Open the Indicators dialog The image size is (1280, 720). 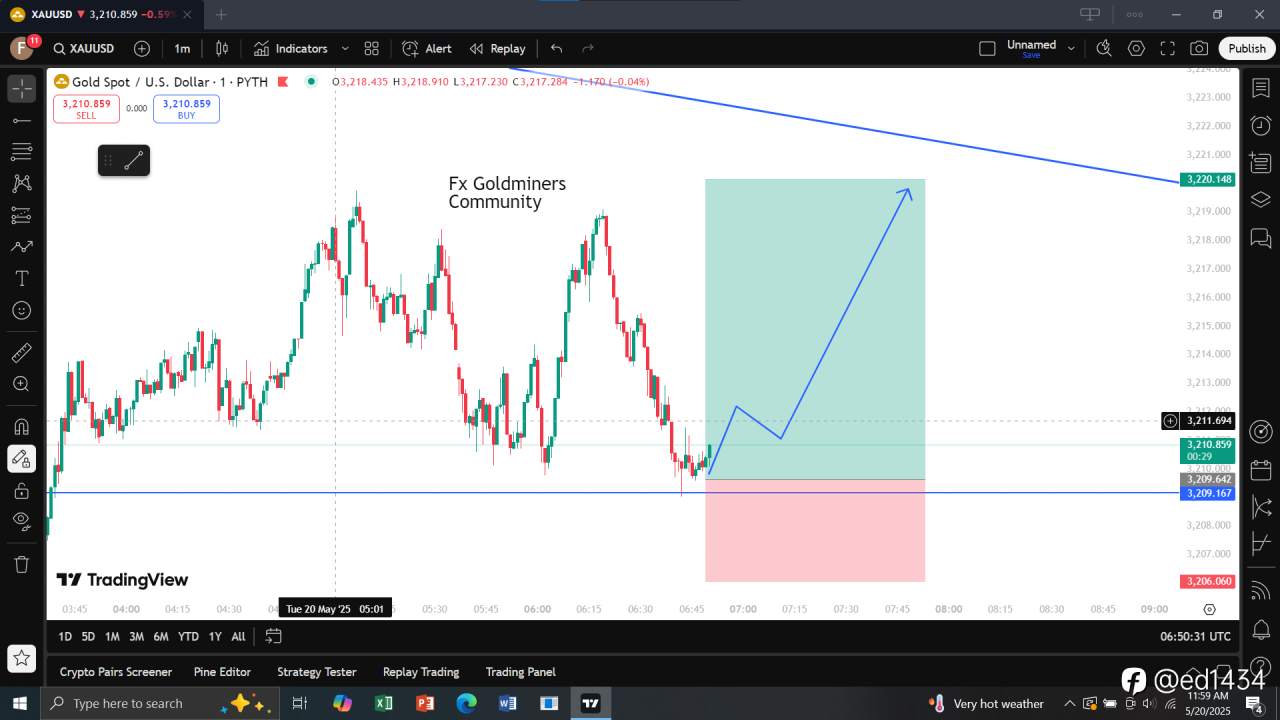[291, 48]
